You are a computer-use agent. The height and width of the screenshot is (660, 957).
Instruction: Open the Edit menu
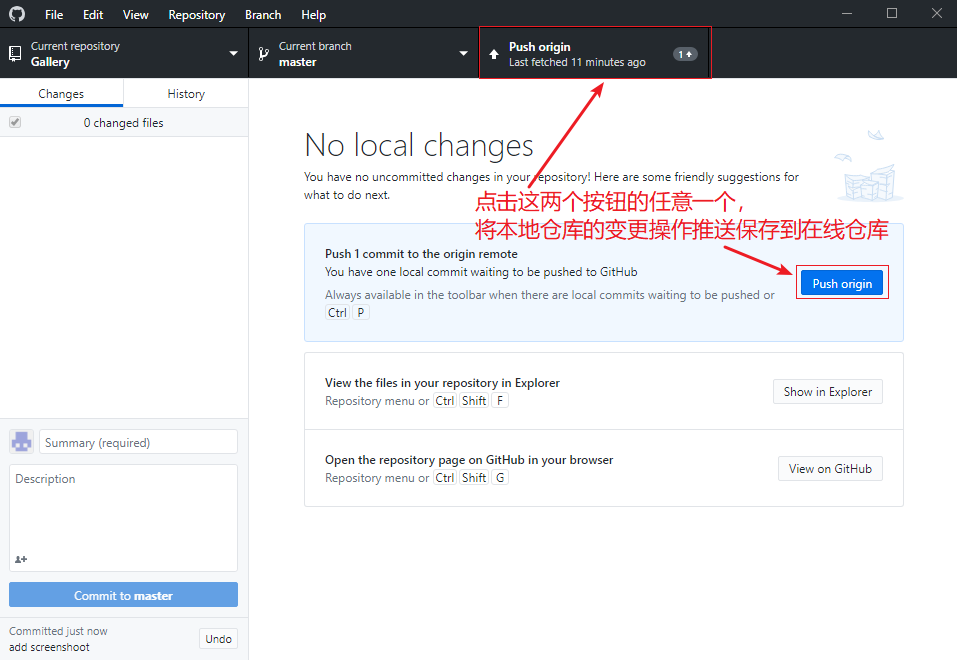pos(93,15)
